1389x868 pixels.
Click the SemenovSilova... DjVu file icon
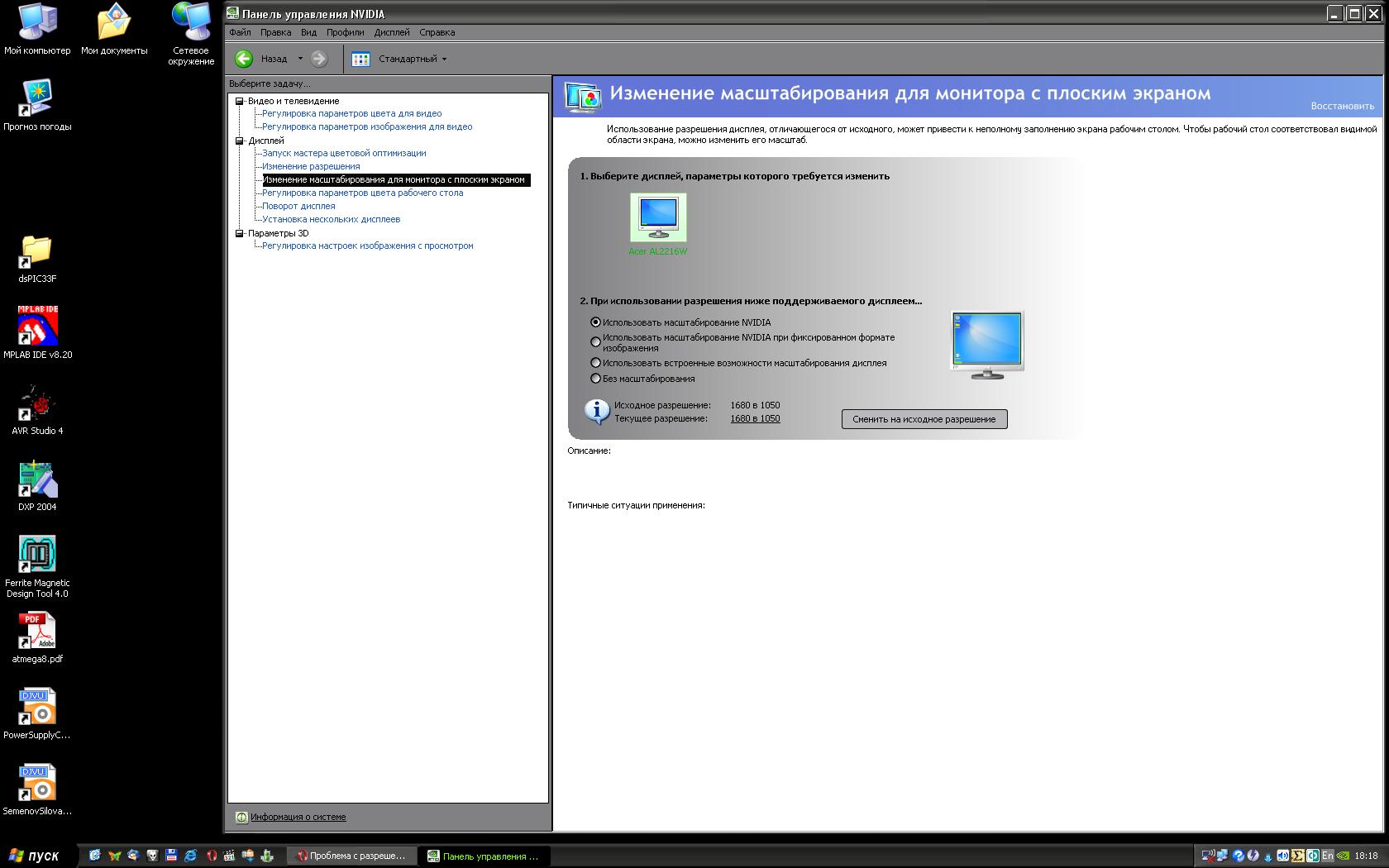point(37,783)
